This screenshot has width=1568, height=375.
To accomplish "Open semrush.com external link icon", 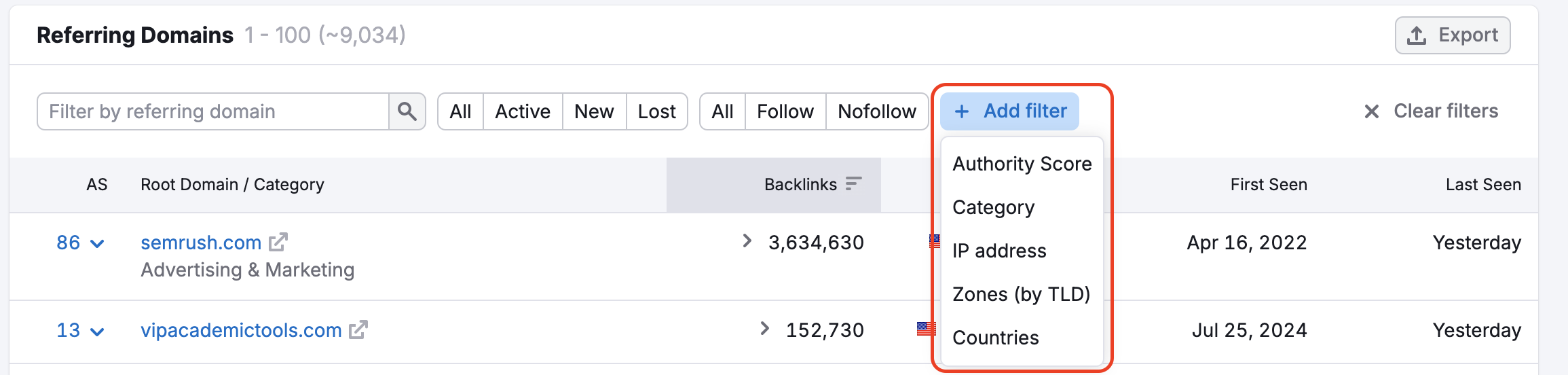I will (278, 242).
